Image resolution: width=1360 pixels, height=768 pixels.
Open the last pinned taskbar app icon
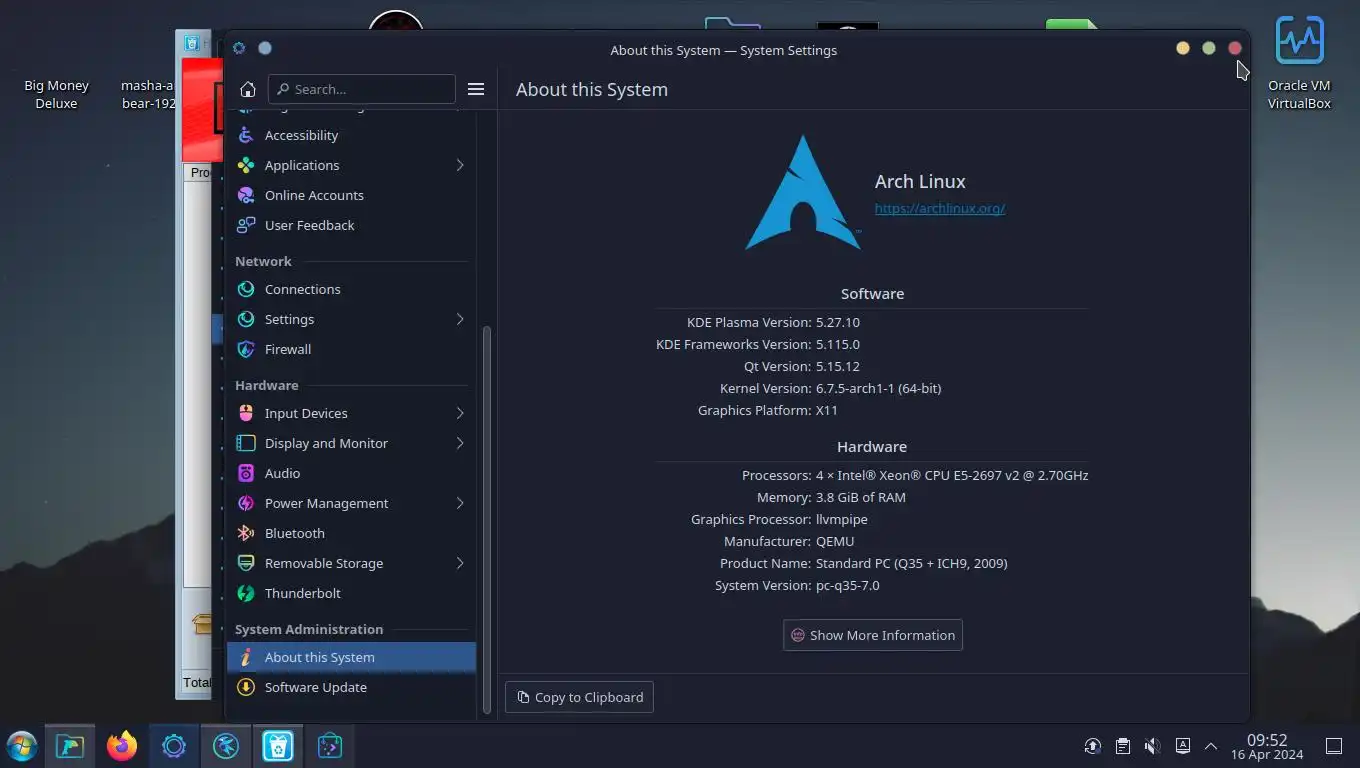330,746
